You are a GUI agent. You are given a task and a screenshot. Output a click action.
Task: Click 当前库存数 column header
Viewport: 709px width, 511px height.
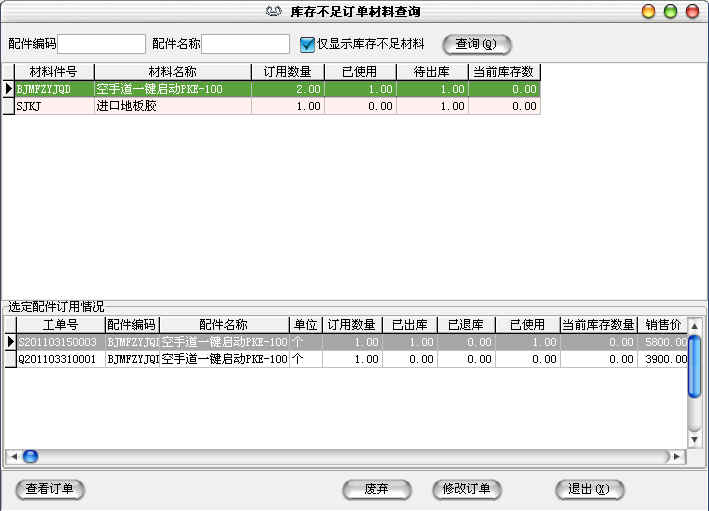click(x=504, y=72)
